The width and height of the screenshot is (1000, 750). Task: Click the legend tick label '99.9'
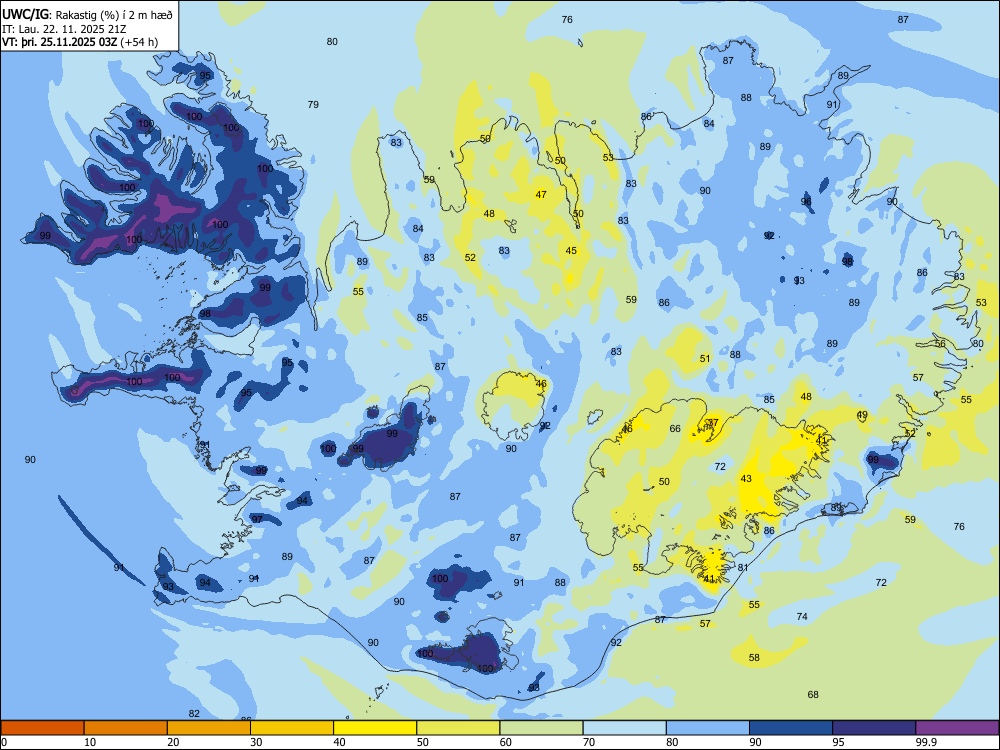(926, 742)
